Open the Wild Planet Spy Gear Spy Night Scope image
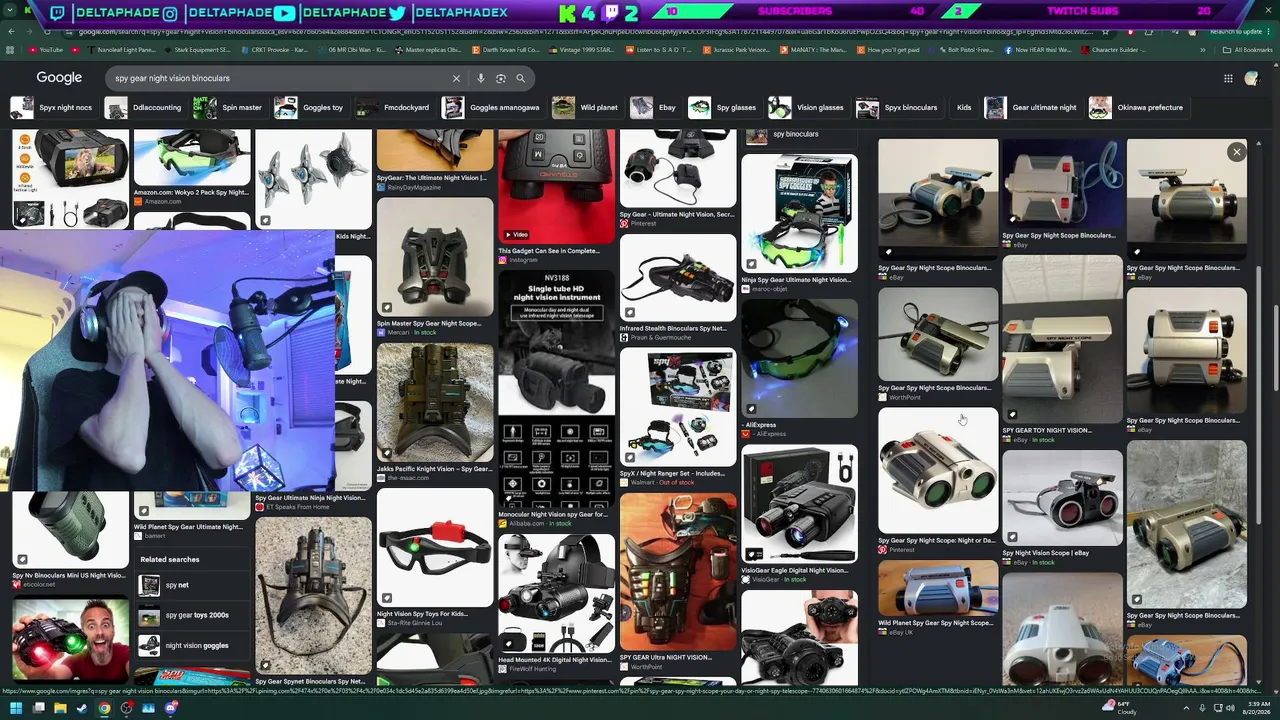 pyautogui.click(x=938, y=587)
